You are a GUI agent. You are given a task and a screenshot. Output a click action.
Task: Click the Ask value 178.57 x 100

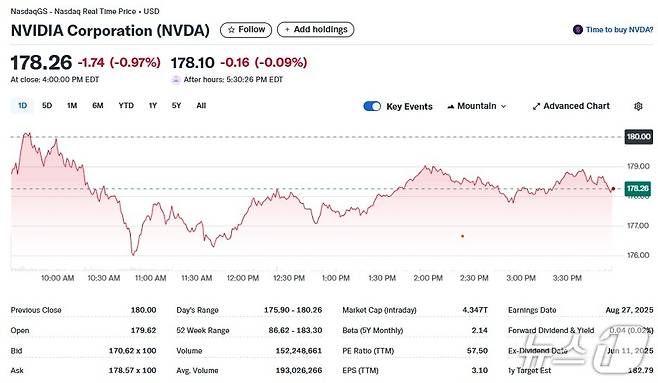133,370
